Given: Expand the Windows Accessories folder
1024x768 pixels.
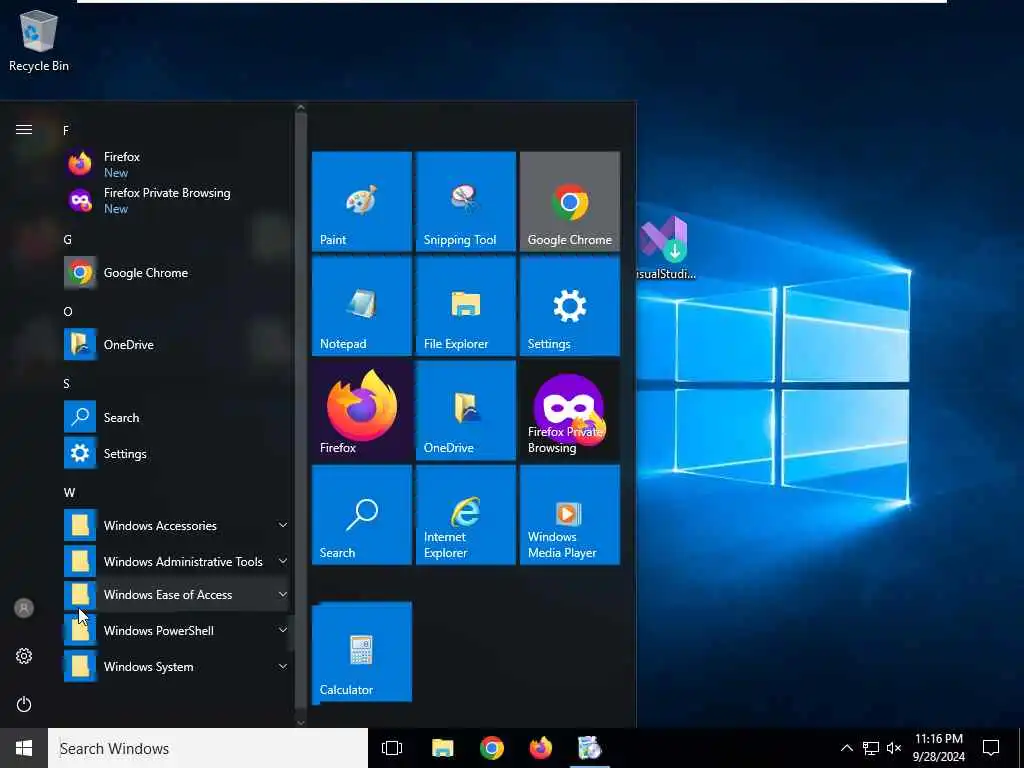Looking at the screenshot, I should coord(176,525).
